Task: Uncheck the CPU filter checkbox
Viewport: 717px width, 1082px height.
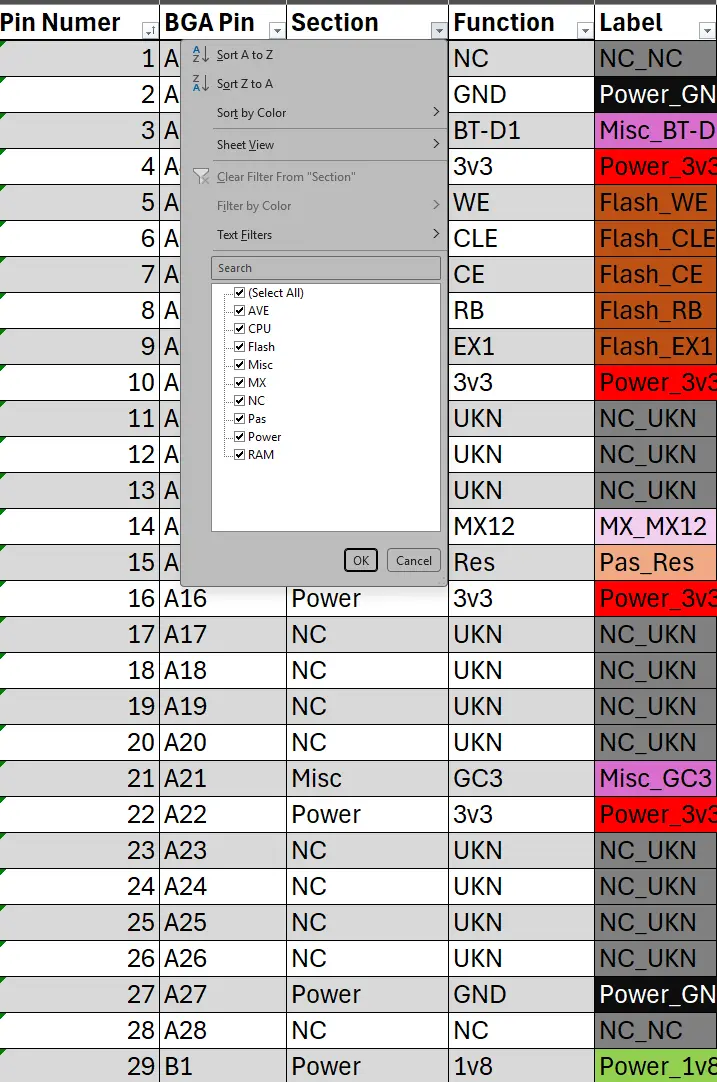Action: [x=239, y=328]
